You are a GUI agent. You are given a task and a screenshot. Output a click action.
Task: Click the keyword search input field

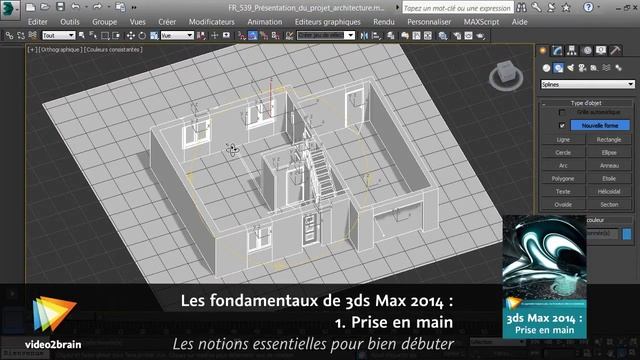pos(458,8)
